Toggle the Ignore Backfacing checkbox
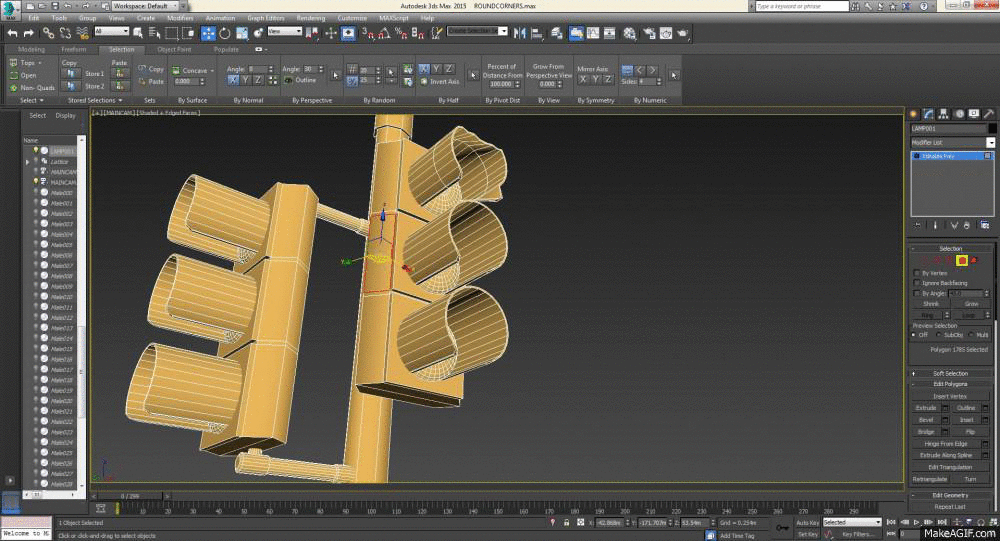This screenshot has height=541, width=1000. coord(917,283)
